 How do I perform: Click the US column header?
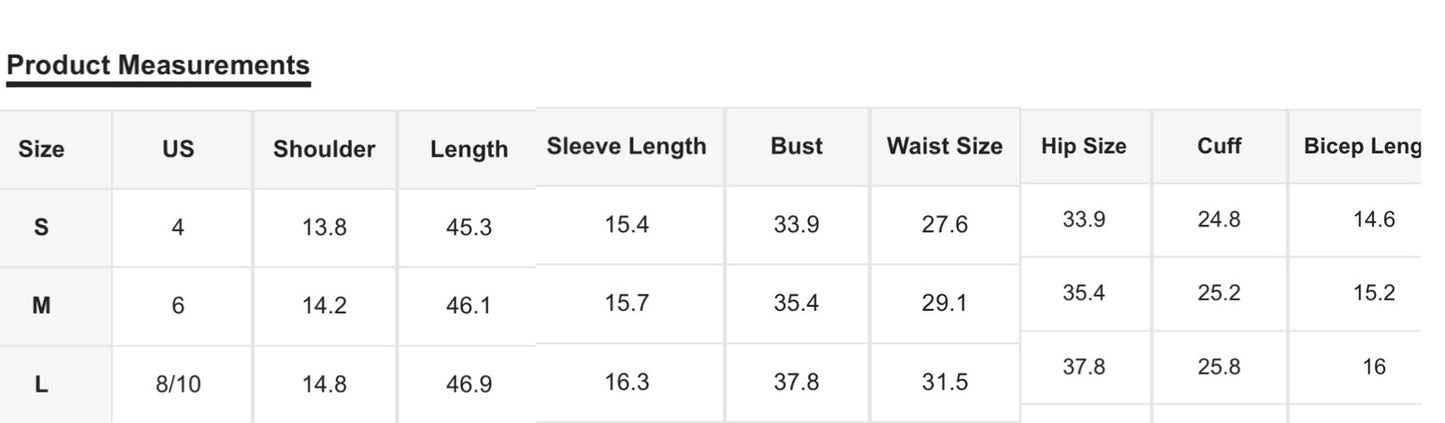coord(178,149)
